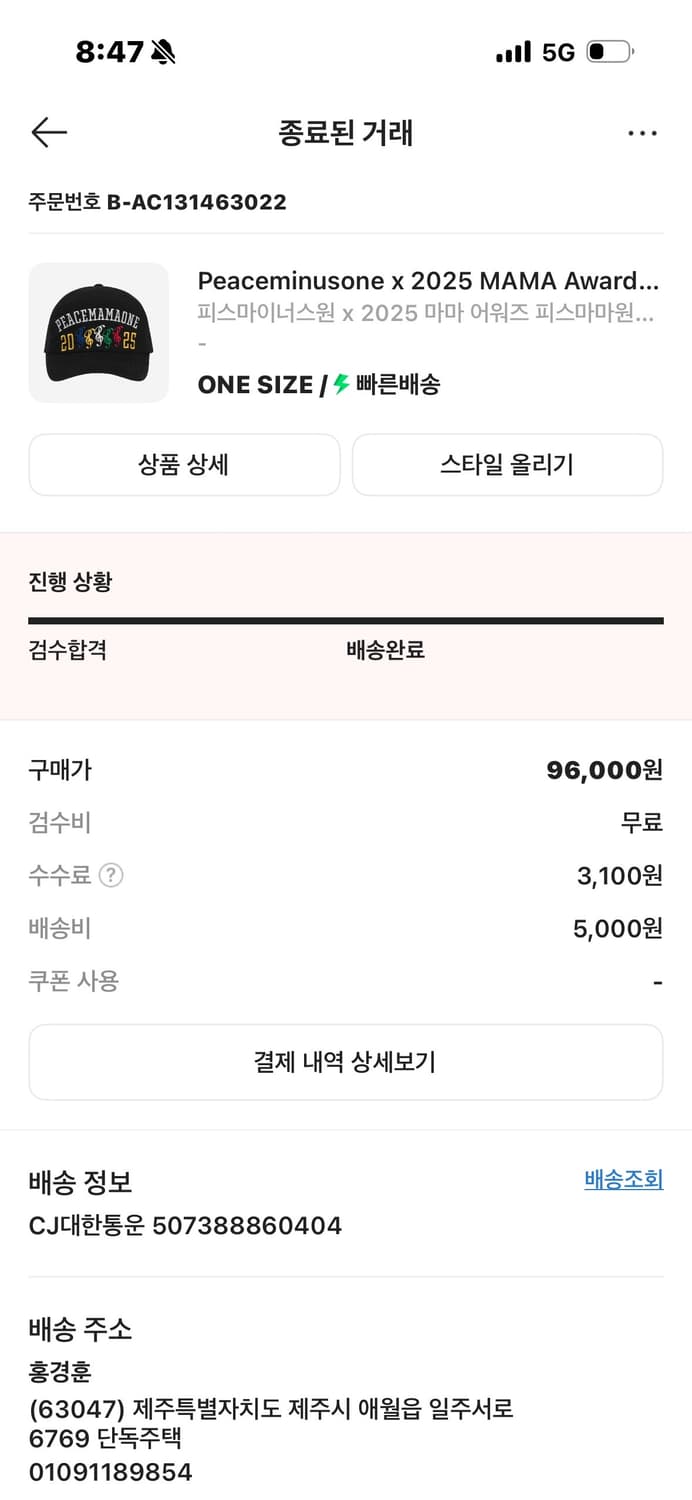692x1500 pixels.
Task: Open 상품 상세 product details
Action: 184,464
